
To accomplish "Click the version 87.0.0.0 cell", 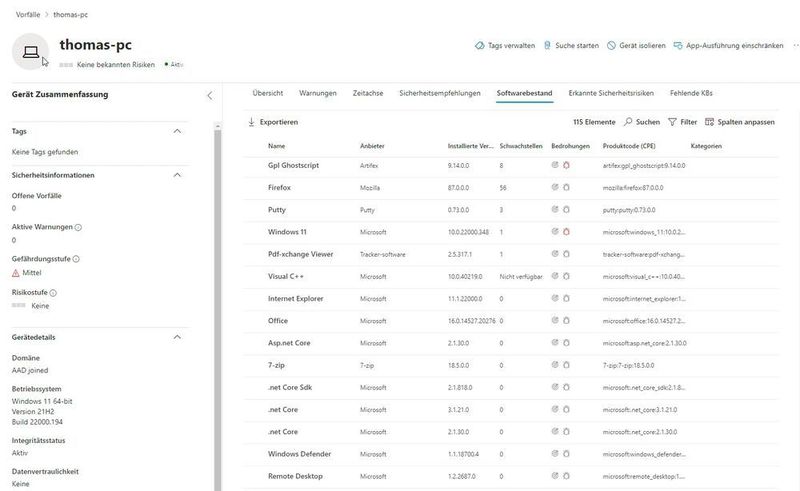I will click(458, 188).
